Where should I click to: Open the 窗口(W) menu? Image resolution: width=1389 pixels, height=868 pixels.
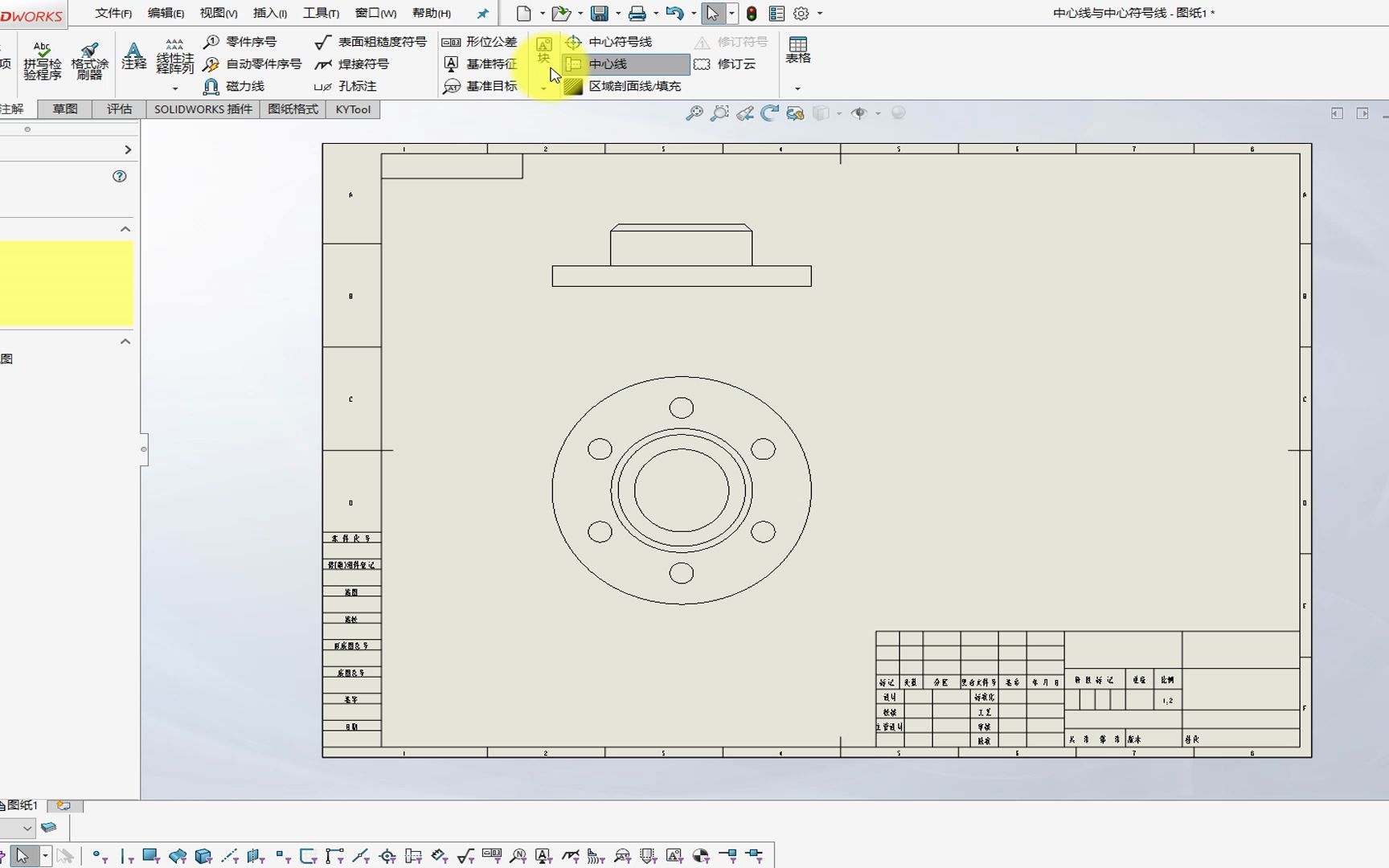[x=375, y=14]
